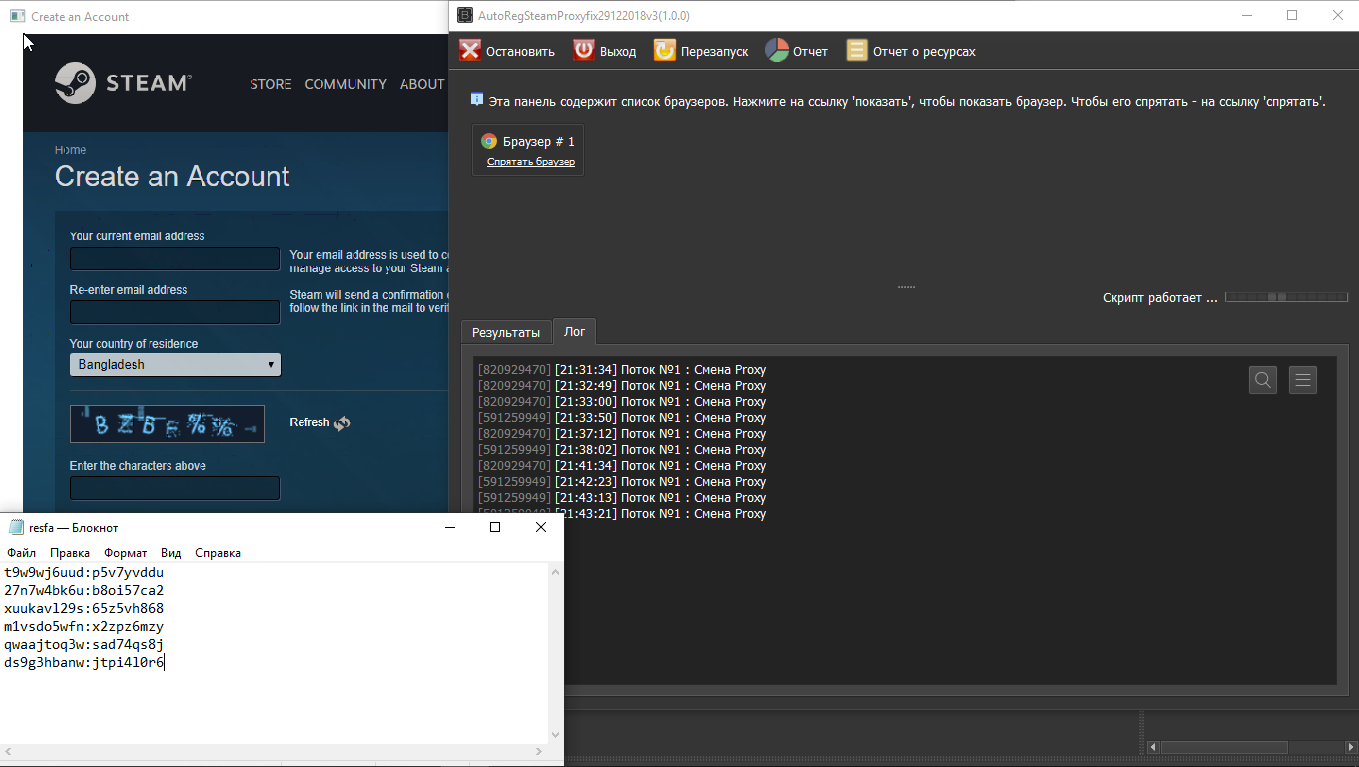Click the Create an Account window icon

click(17, 16)
